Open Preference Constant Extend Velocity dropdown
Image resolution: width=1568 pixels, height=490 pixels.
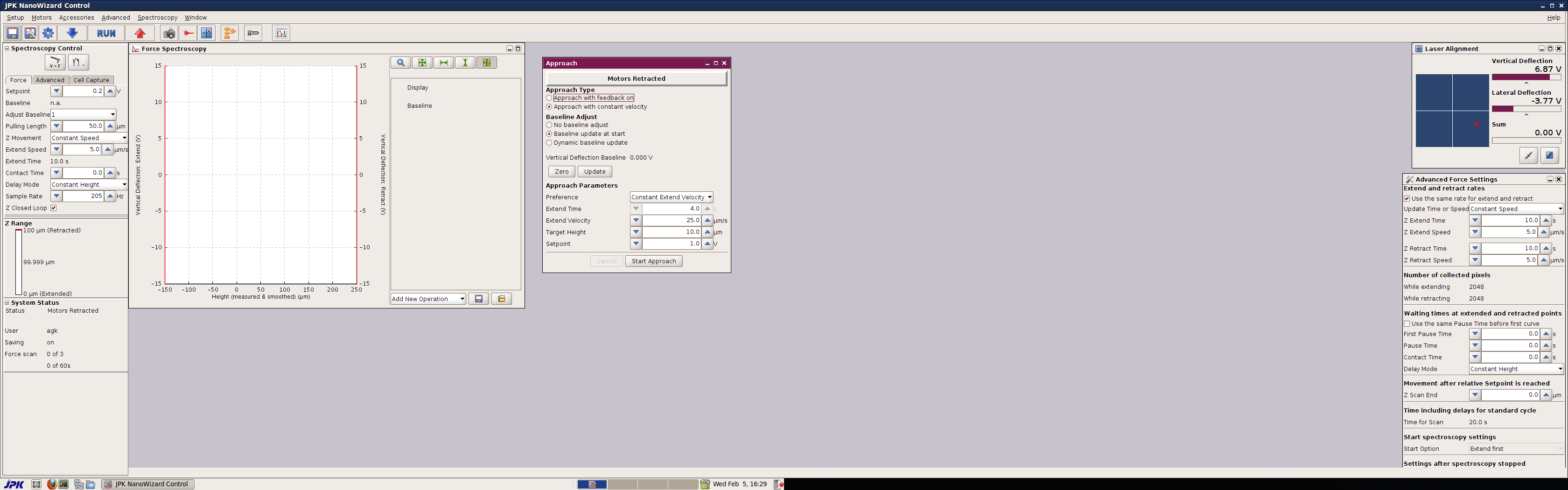(x=672, y=197)
